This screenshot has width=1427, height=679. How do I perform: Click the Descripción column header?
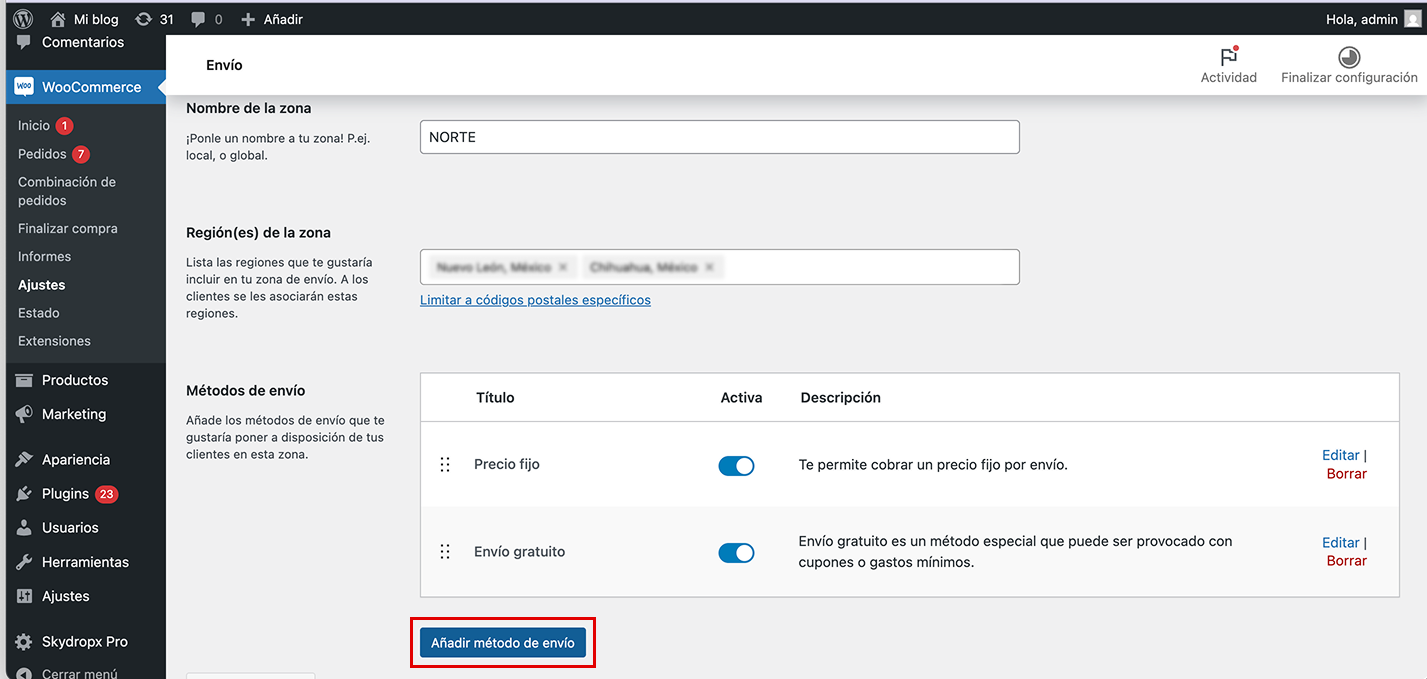pyautogui.click(x=840, y=397)
